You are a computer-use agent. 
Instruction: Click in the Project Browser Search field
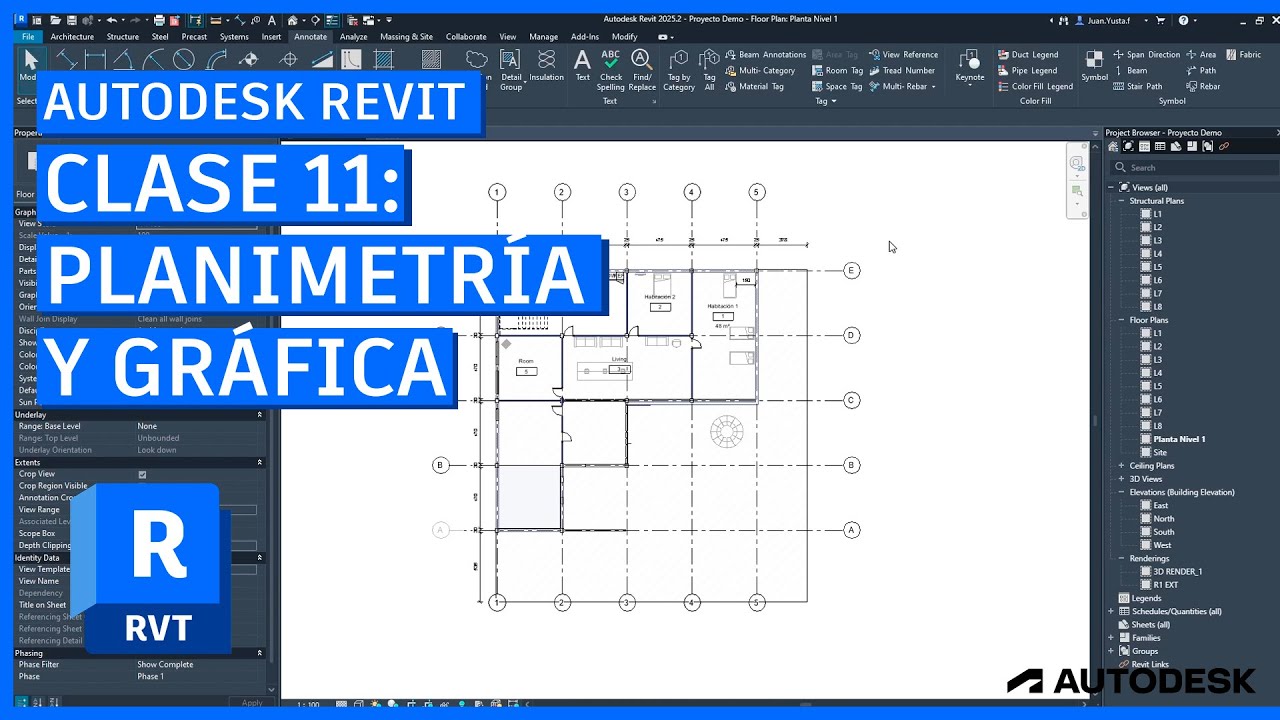point(1193,167)
